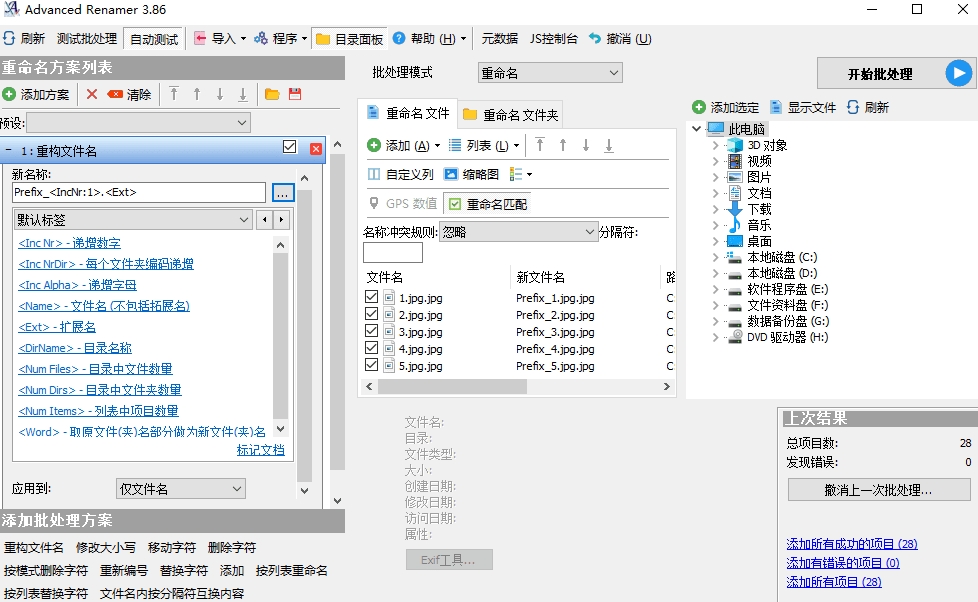978x602 pixels.
Task: Collapse method 1 重构文件名 panel
Action: coord(9,150)
